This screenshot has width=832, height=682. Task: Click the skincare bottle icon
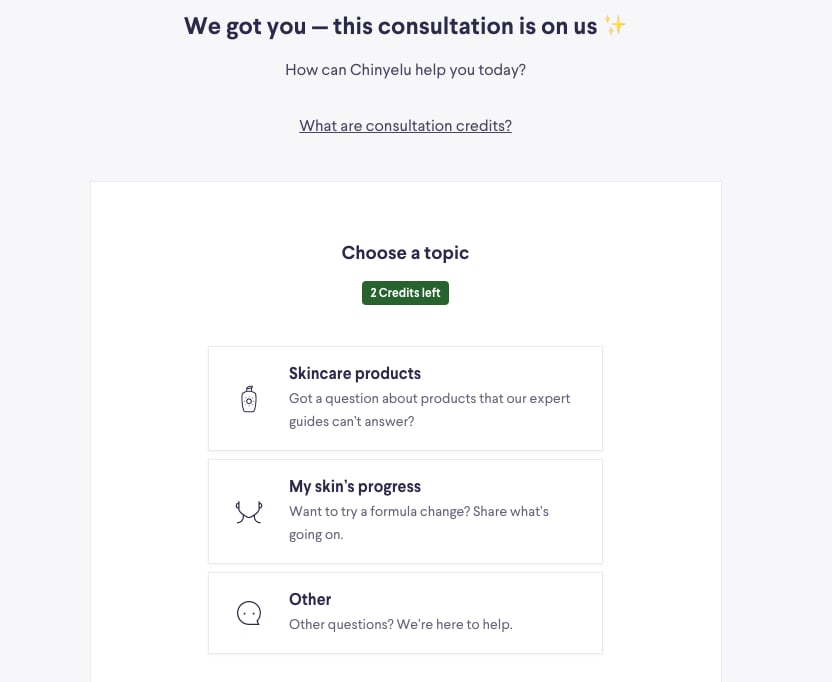249,399
